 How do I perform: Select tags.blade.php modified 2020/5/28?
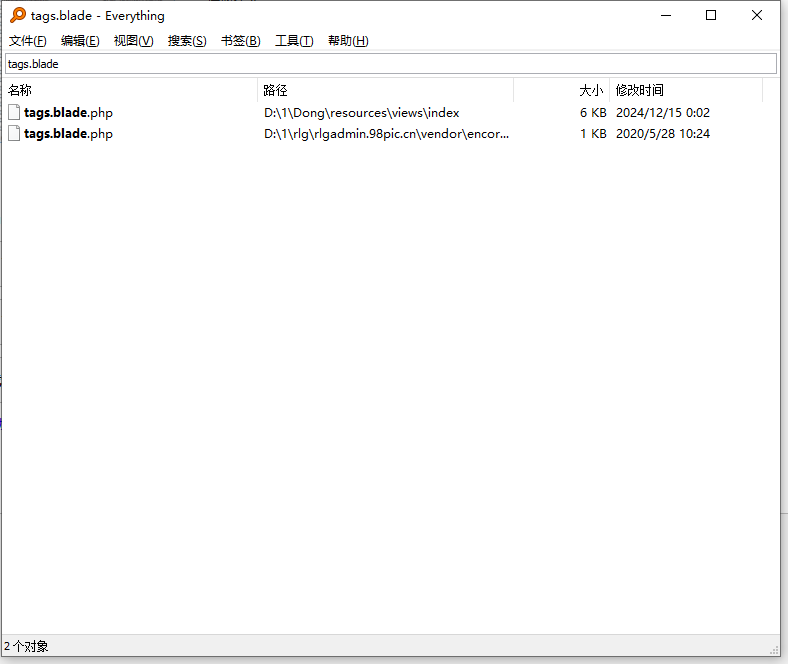point(68,134)
